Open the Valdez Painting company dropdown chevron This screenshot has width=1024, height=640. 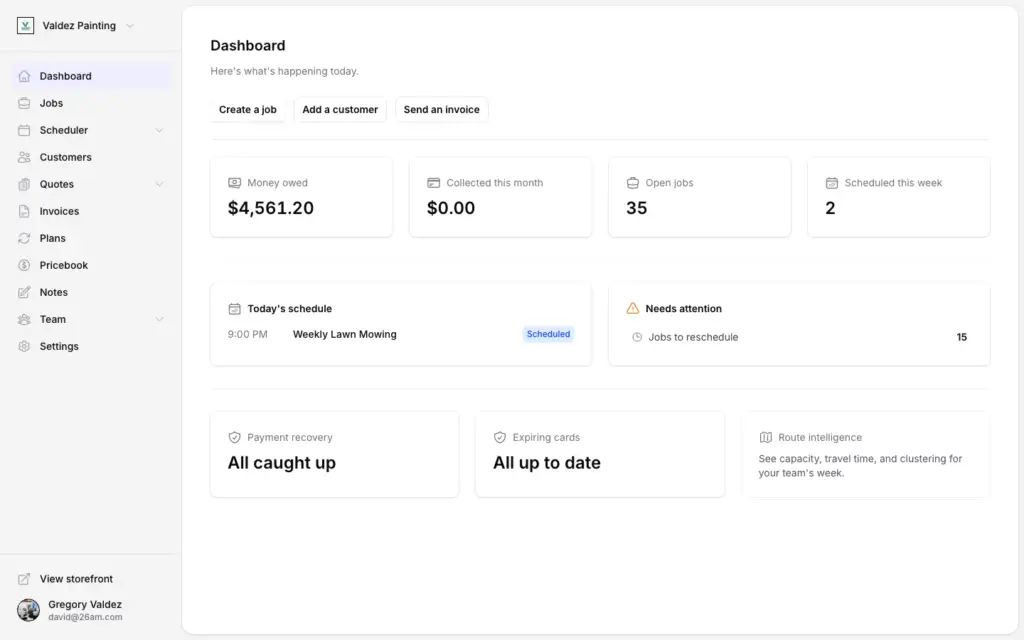click(x=130, y=26)
